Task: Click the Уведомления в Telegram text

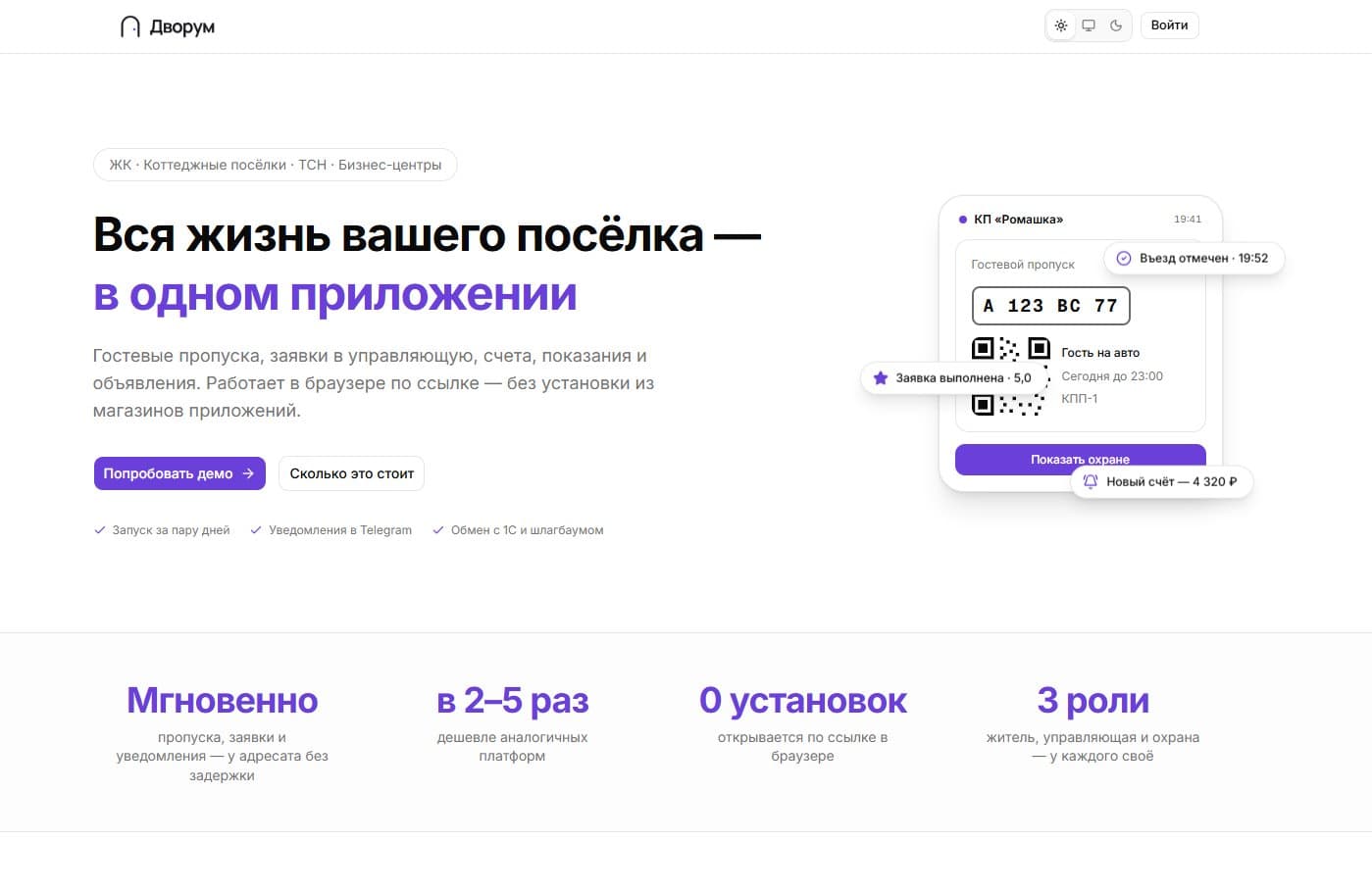Action: (340, 530)
